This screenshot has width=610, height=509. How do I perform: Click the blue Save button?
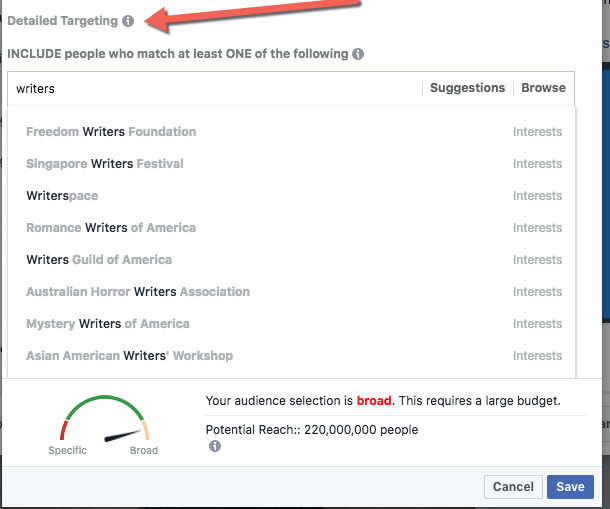pyautogui.click(x=570, y=486)
